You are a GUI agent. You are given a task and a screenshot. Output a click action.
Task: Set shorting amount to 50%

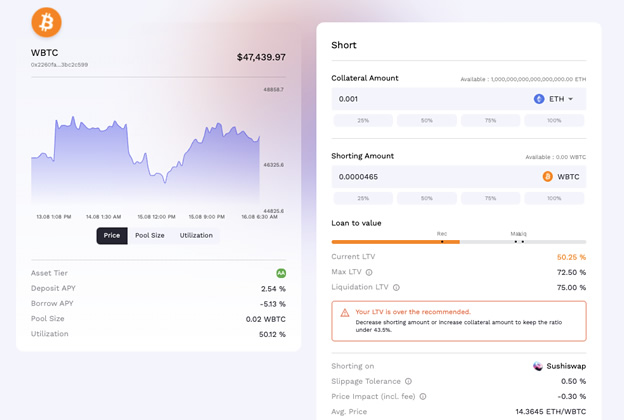[426, 198]
